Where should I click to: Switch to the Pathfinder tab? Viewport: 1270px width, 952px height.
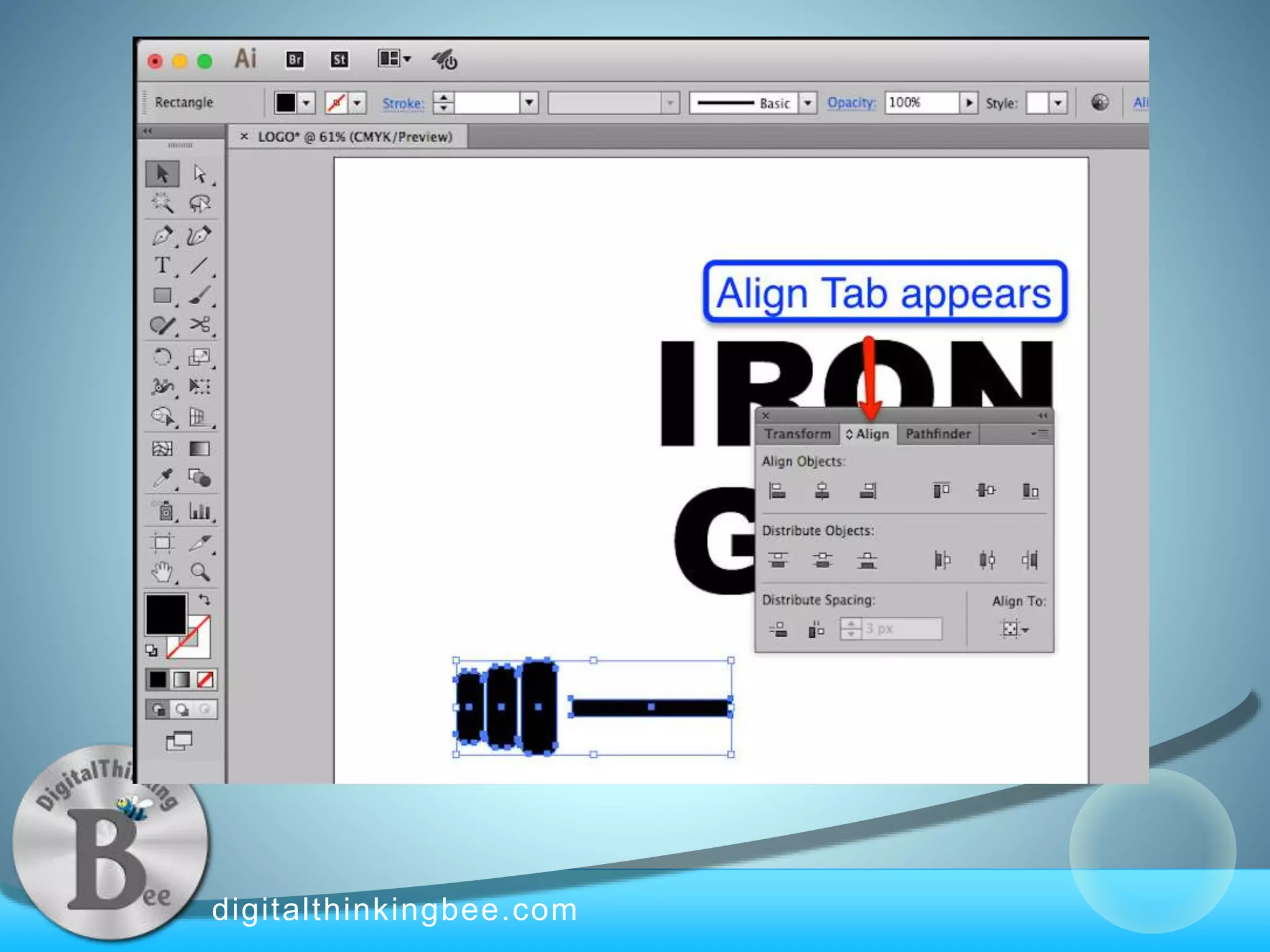(938, 434)
